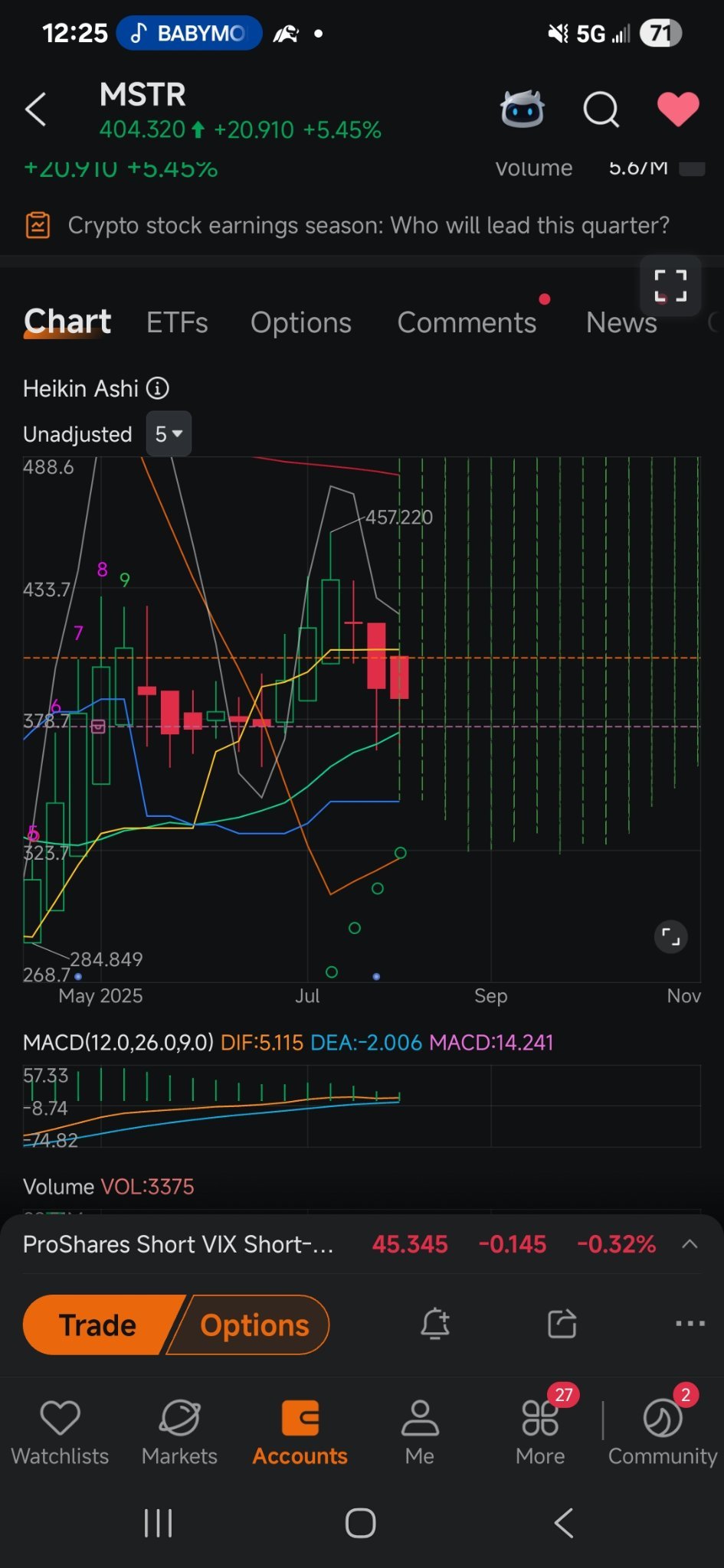Open stock search magnifier
The height and width of the screenshot is (1568, 724).
(x=601, y=109)
